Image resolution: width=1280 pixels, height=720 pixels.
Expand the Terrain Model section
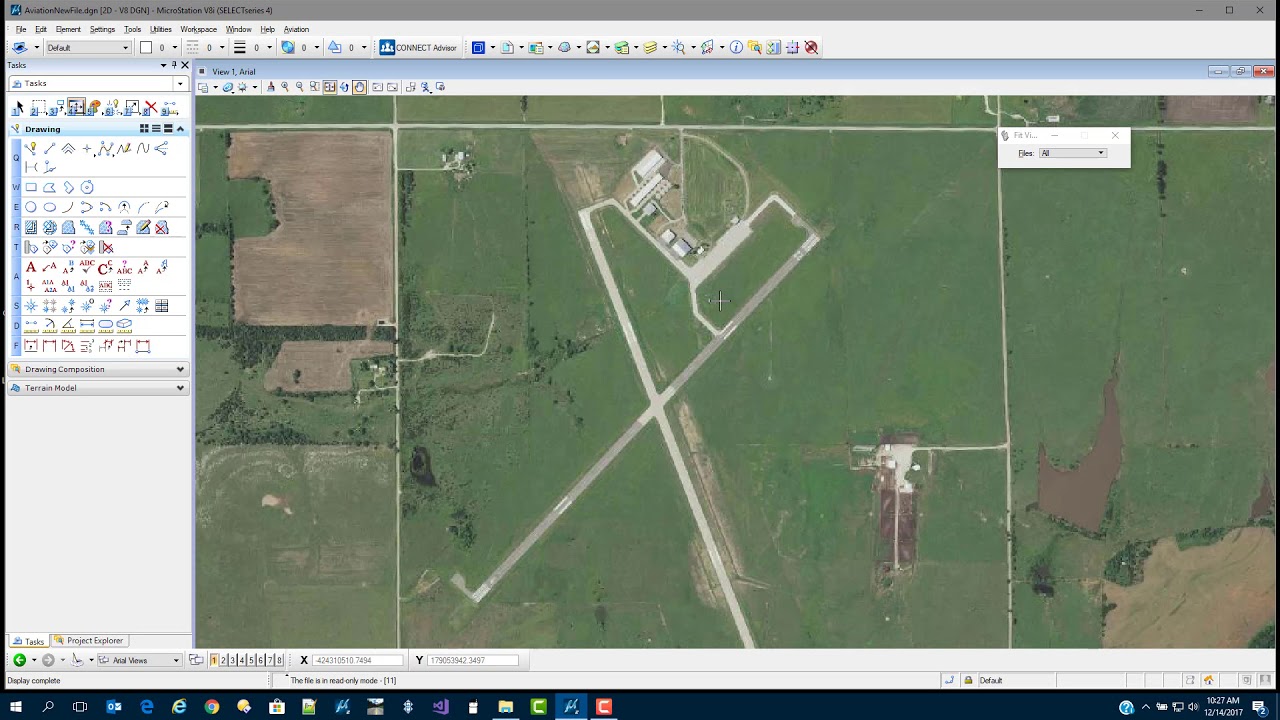point(98,388)
